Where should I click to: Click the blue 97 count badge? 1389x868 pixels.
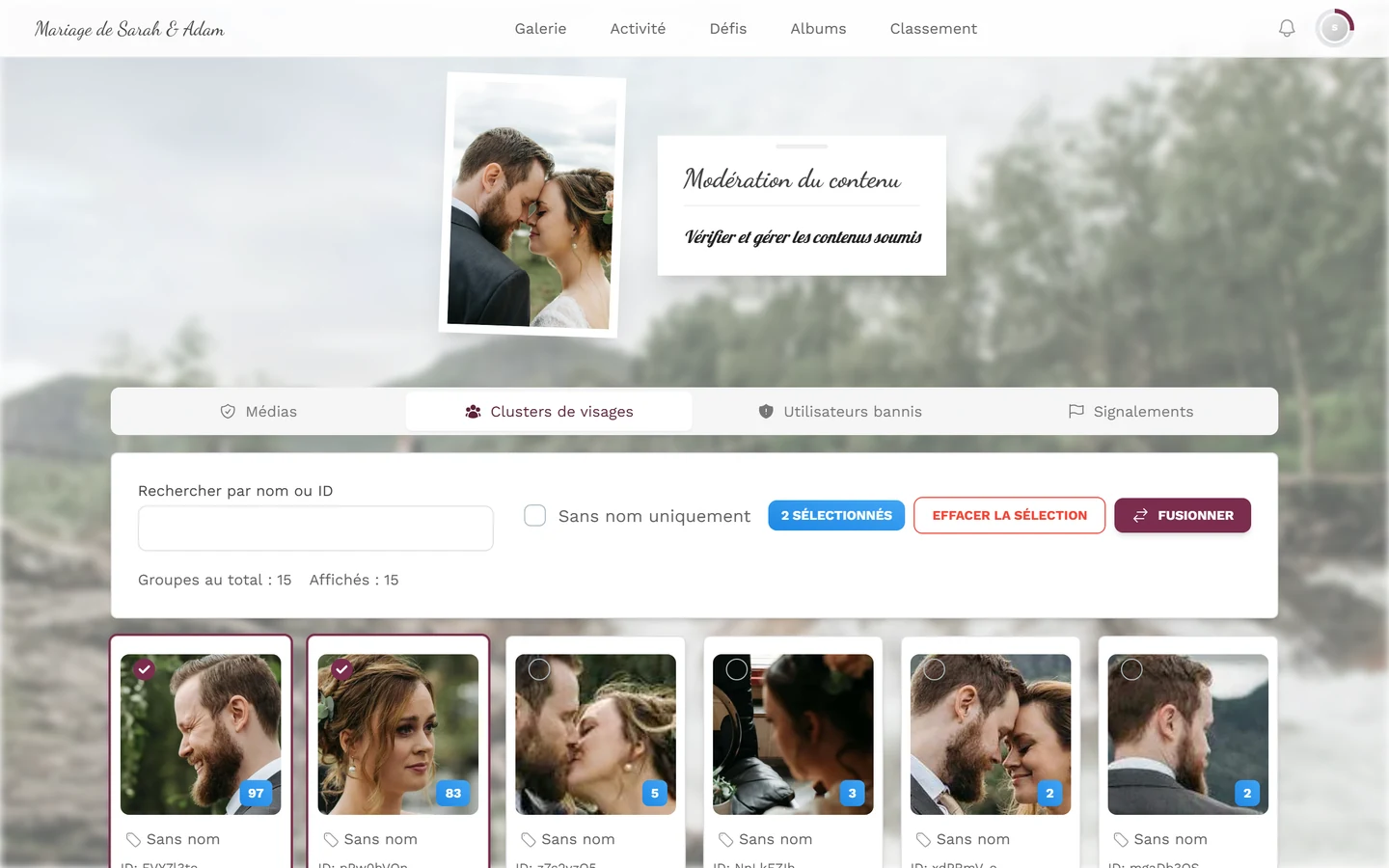(256, 793)
